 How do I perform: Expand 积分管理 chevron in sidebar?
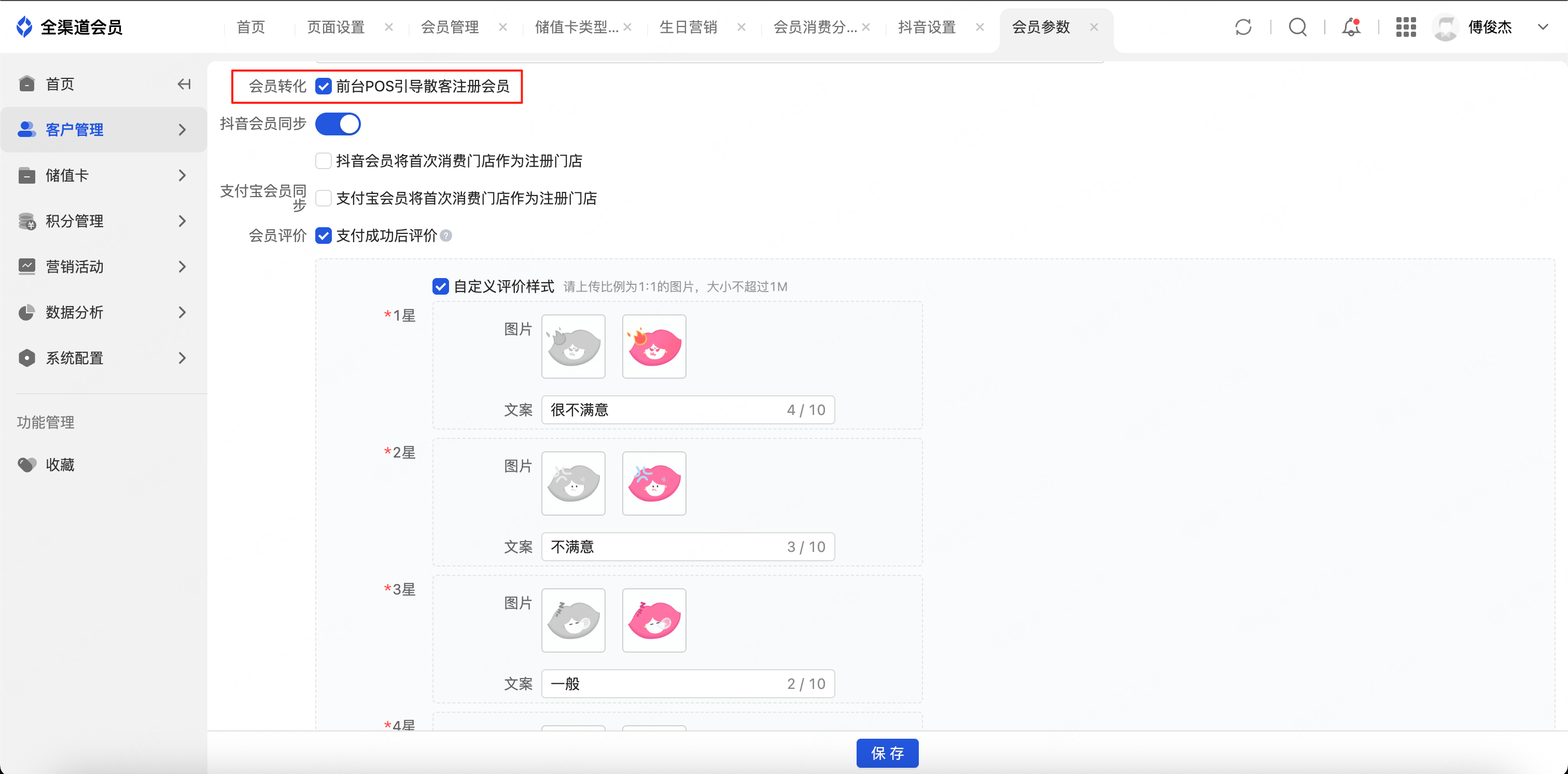[182, 221]
